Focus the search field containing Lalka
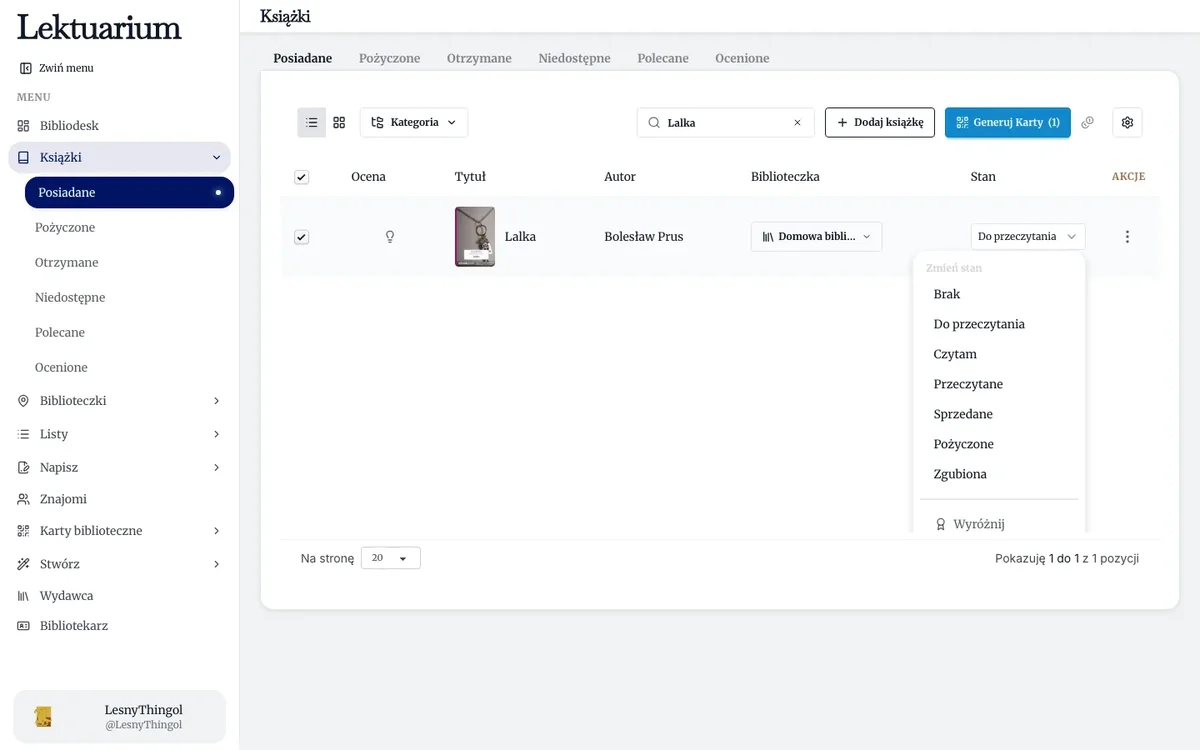This screenshot has height=750, width=1200. [725, 123]
